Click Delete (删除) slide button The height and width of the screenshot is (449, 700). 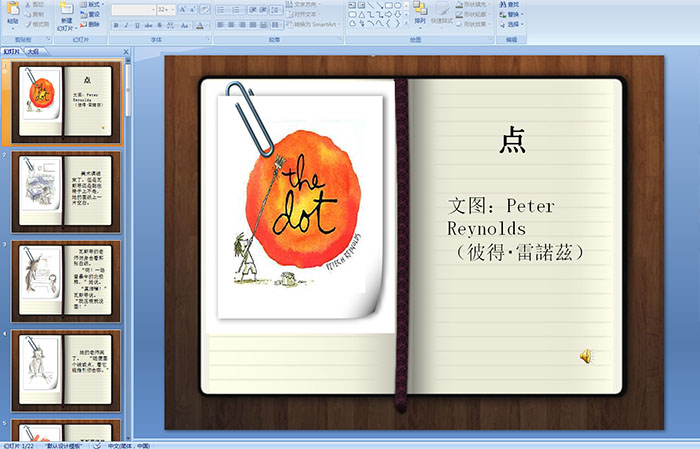(90, 24)
